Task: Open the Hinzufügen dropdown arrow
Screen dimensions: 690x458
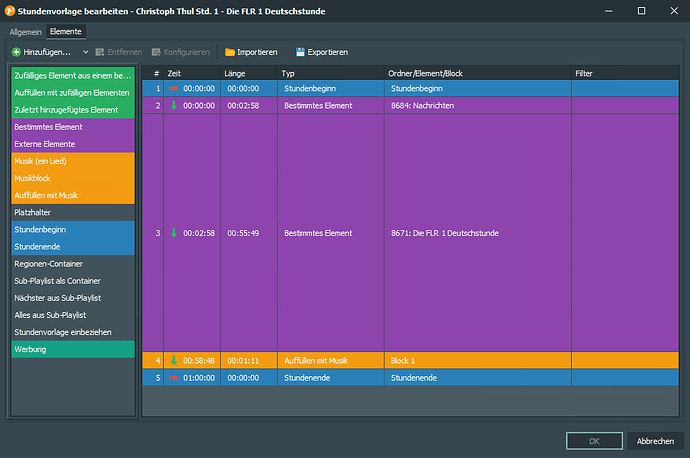Action: pos(85,51)
